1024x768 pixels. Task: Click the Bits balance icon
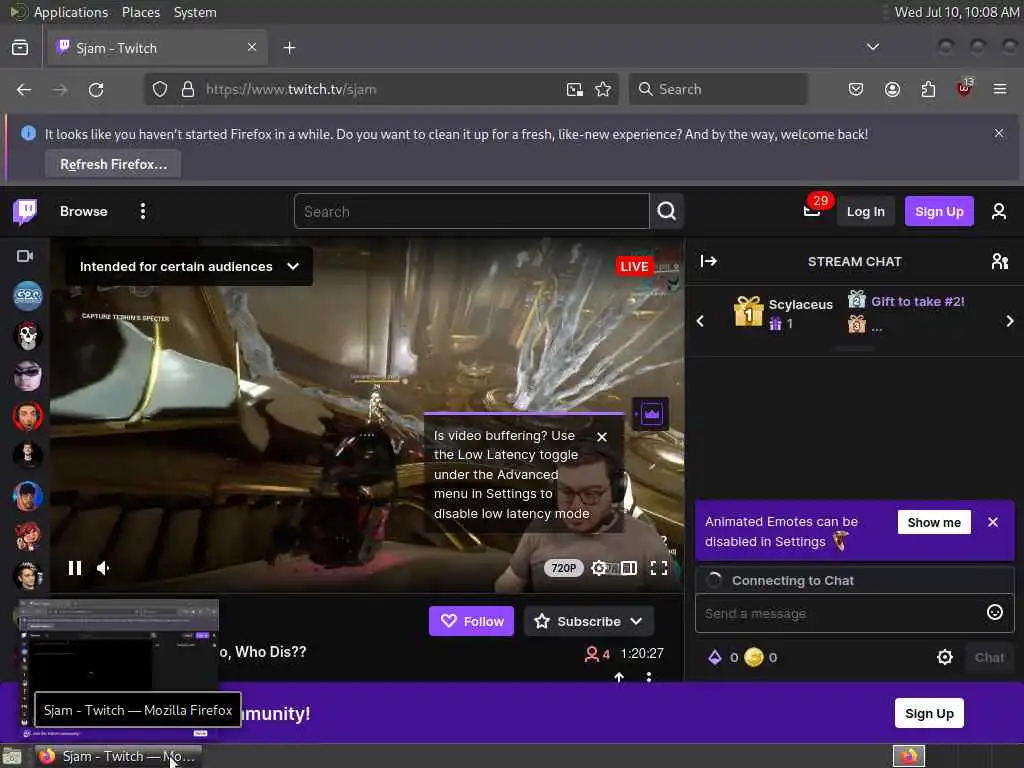[x=715, y=657]
